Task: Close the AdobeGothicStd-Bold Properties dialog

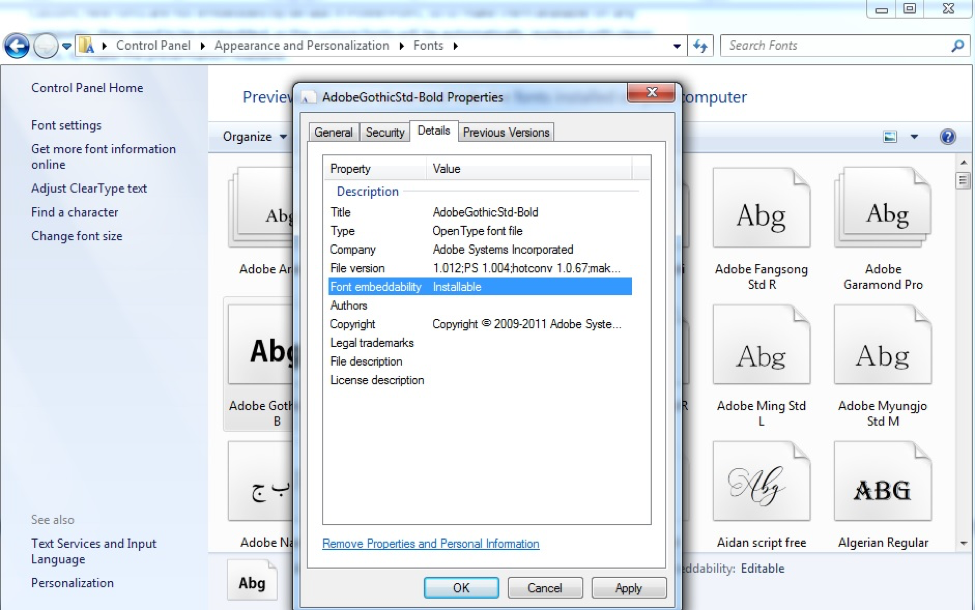Action: [652, 93]
